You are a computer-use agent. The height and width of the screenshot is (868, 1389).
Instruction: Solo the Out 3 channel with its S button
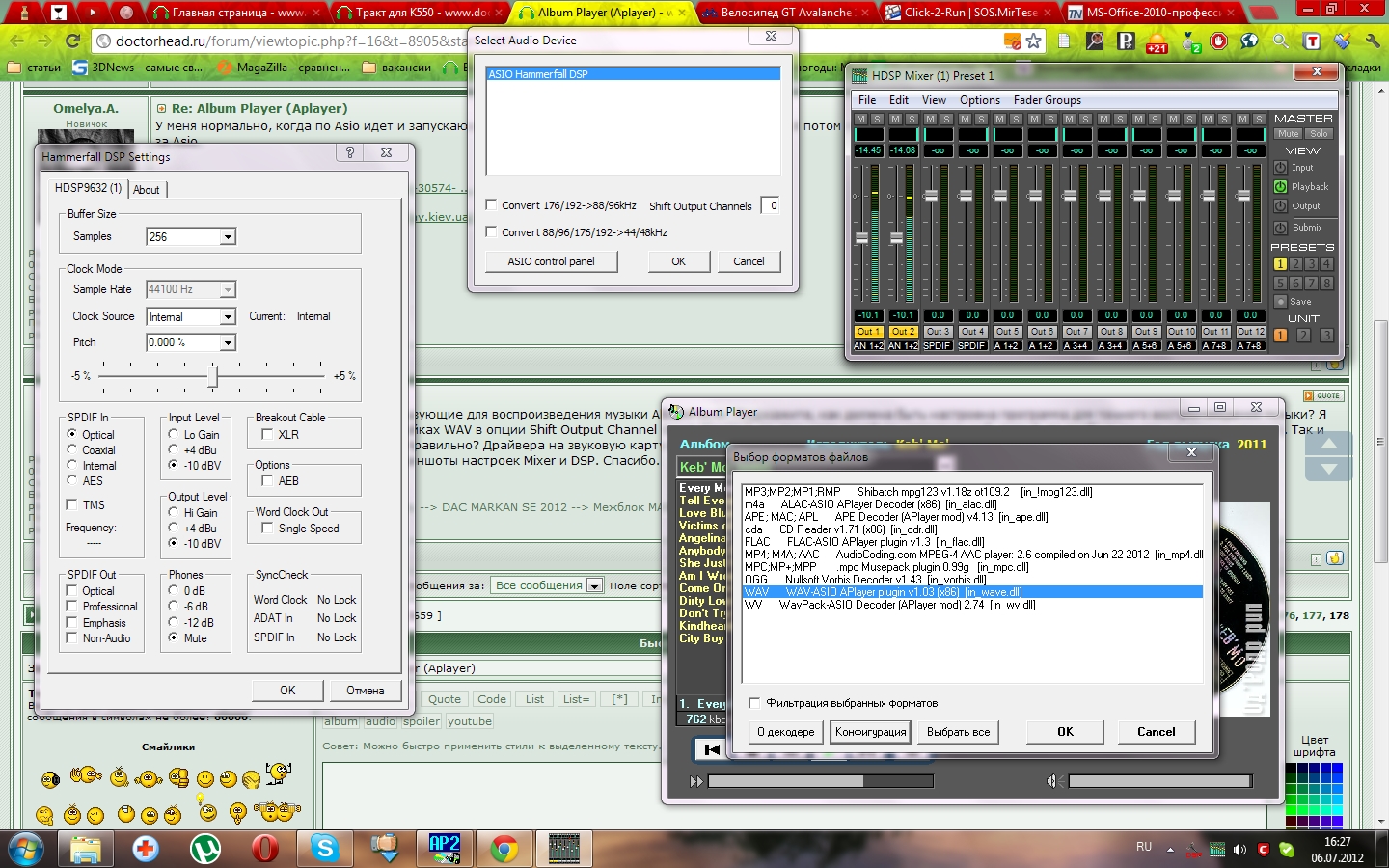[947, 120]
